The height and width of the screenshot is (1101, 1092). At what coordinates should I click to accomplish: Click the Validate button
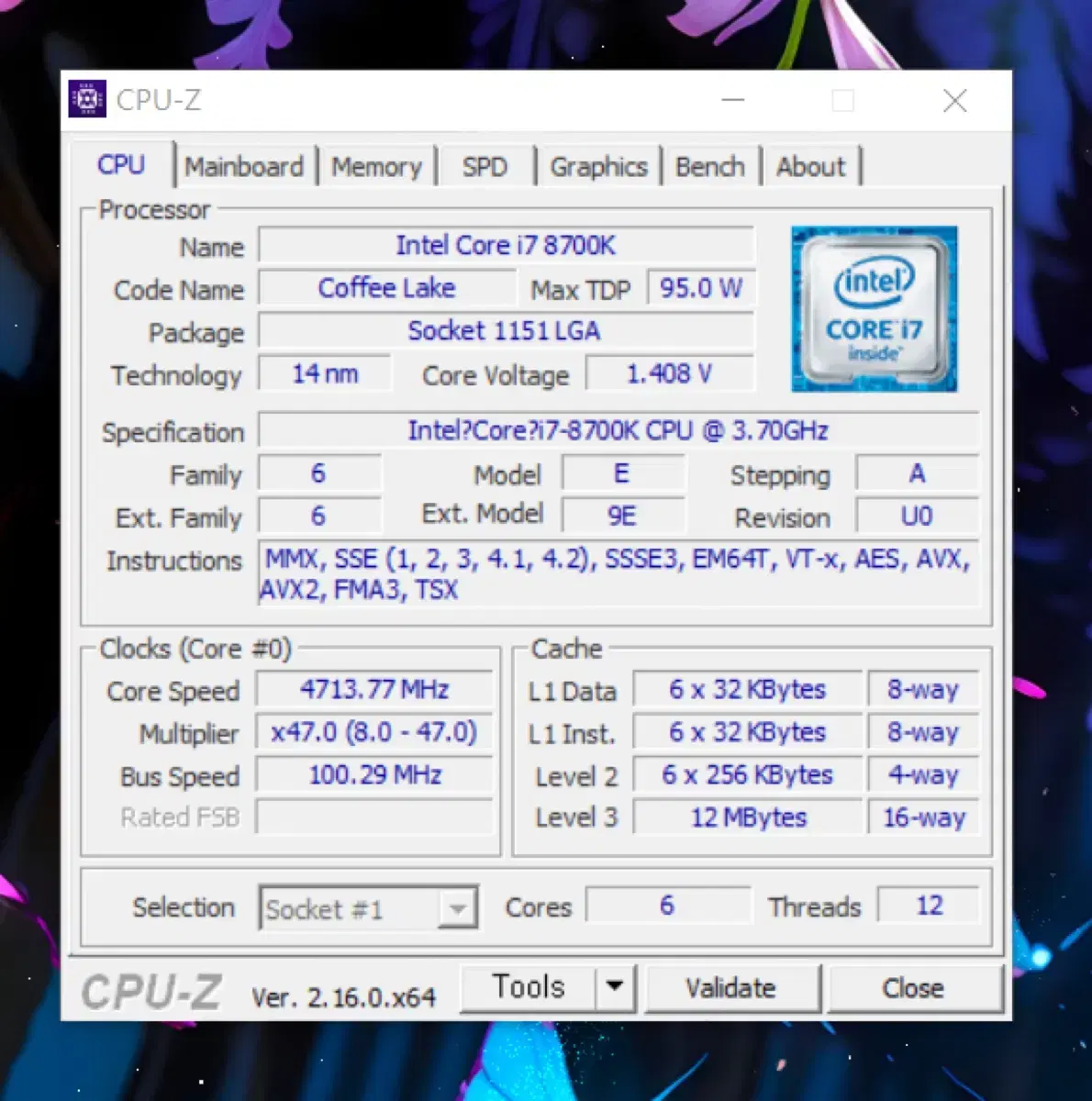coord(731,988)
